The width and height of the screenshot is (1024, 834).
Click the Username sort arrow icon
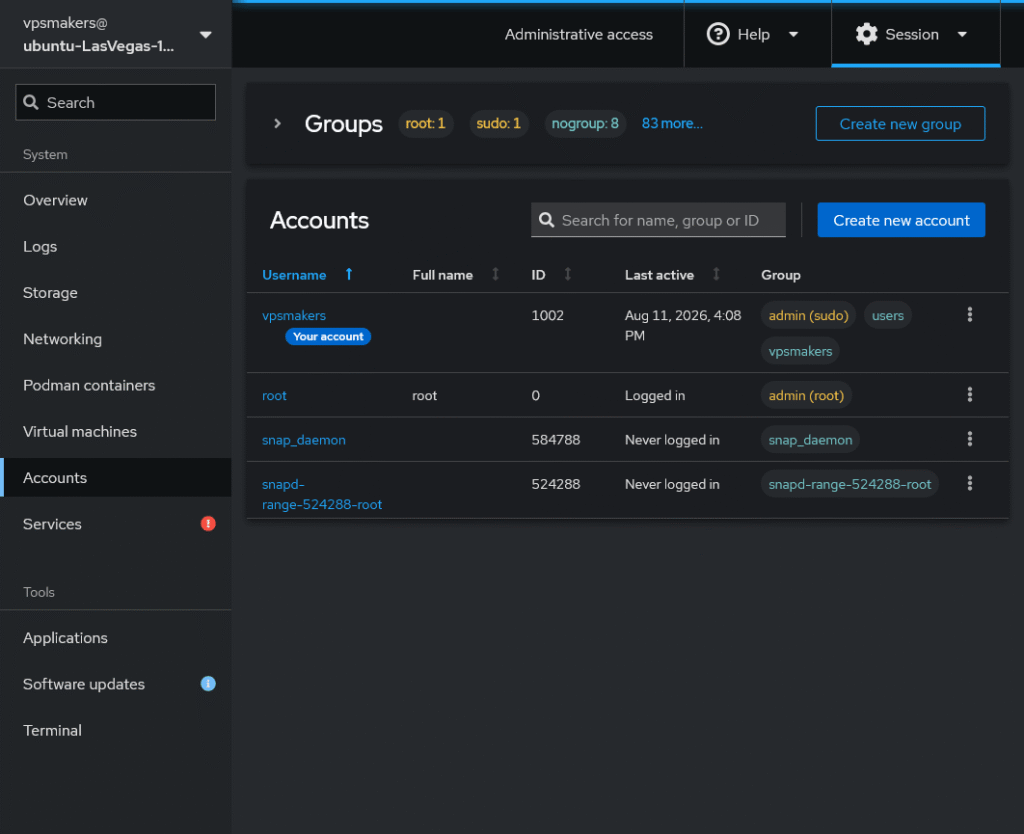click(x=349, y=274)
